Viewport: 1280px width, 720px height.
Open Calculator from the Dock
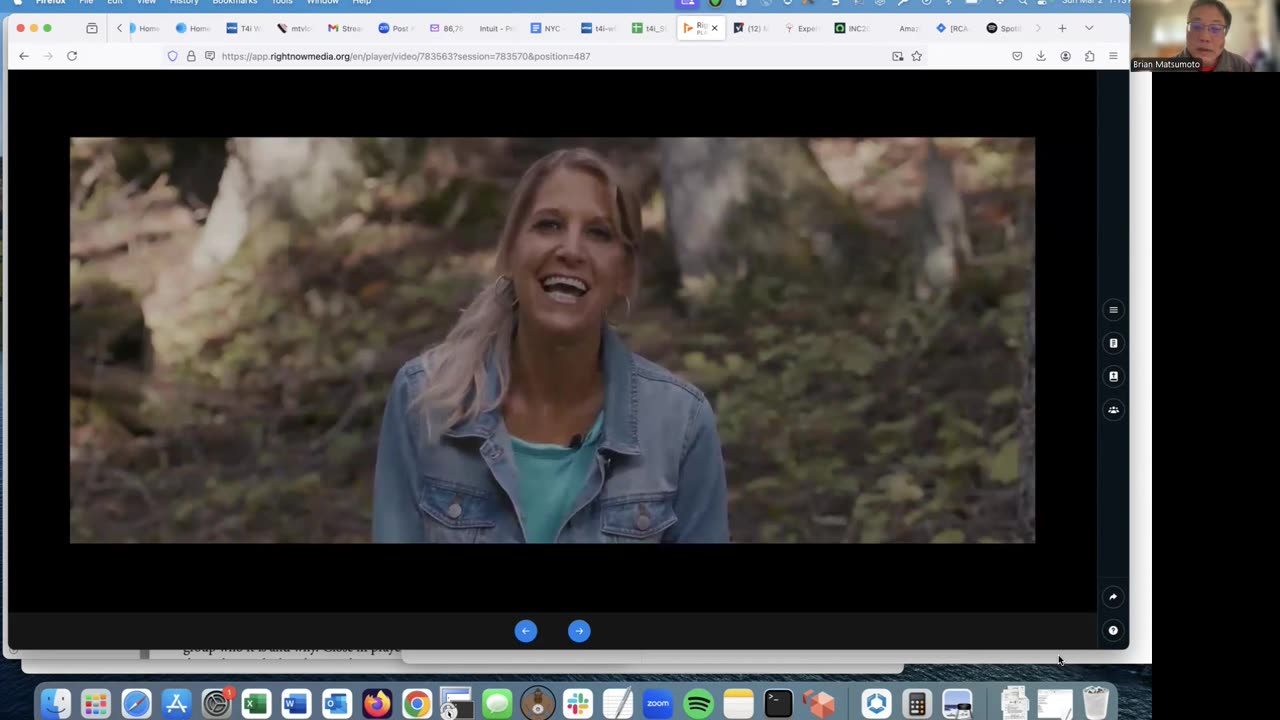click(x=917, y=703)
